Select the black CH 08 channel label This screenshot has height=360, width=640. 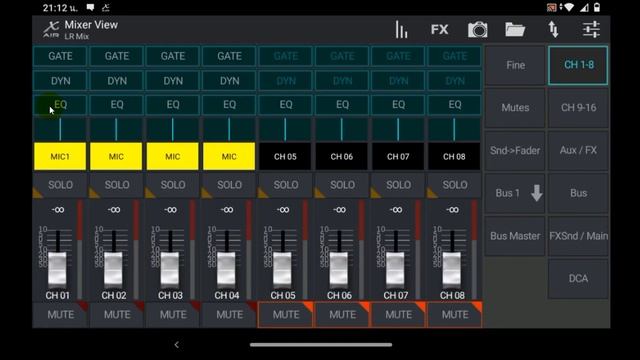coord(454,156)
